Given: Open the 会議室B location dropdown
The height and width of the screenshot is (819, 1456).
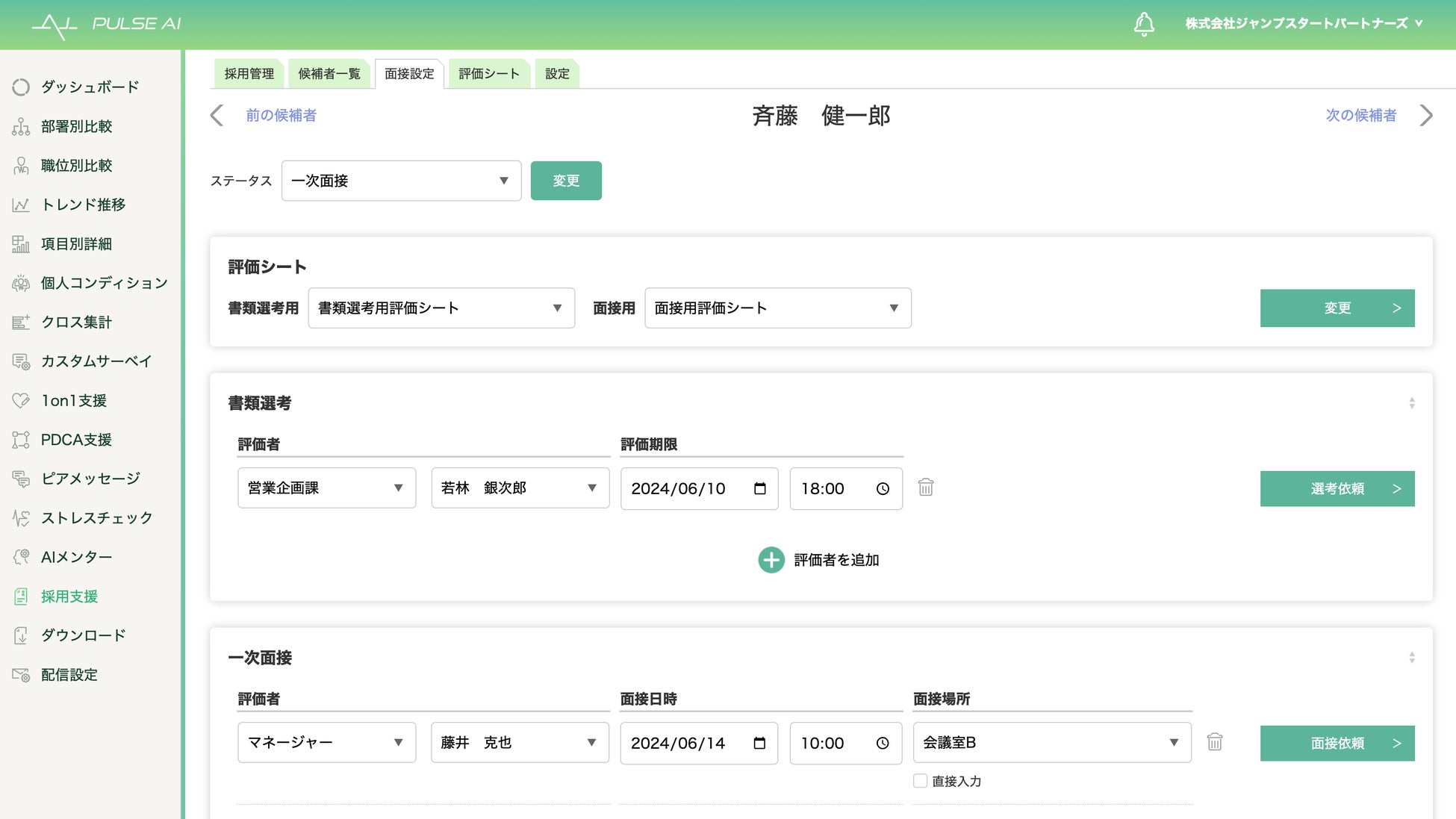Looking at the screenshot, I should pyautogui.click(x=1051, y=742).
